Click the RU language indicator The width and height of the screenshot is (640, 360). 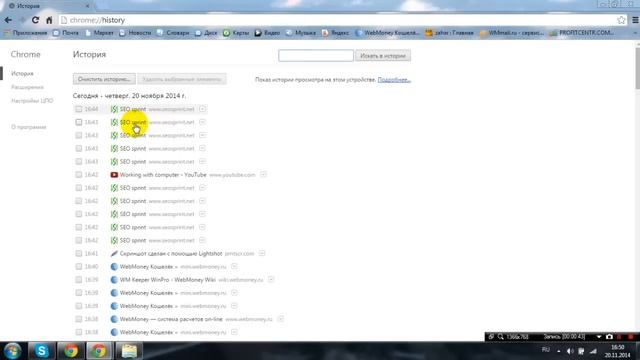(x=546, y=350)
